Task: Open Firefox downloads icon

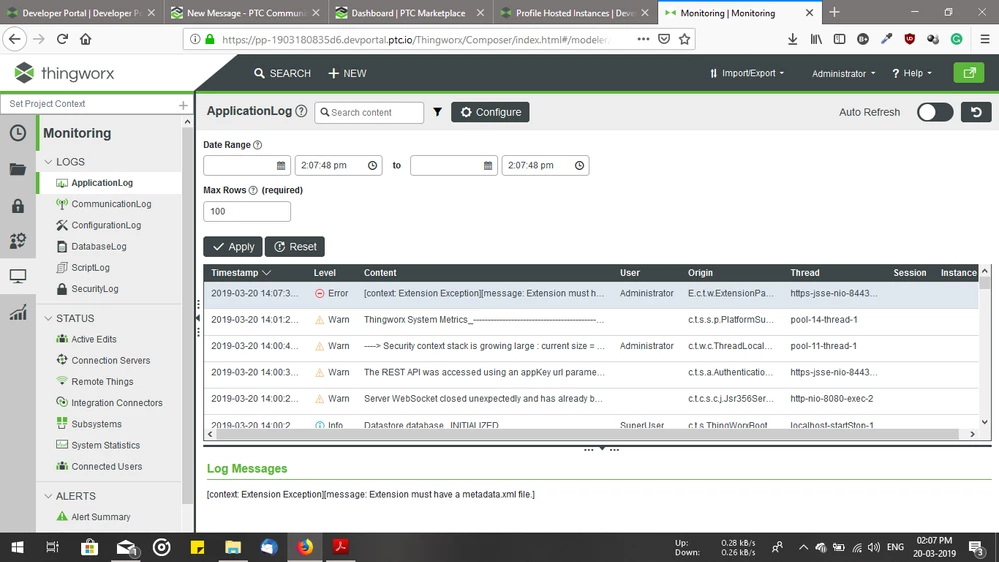Action: (x=793, y=40)
